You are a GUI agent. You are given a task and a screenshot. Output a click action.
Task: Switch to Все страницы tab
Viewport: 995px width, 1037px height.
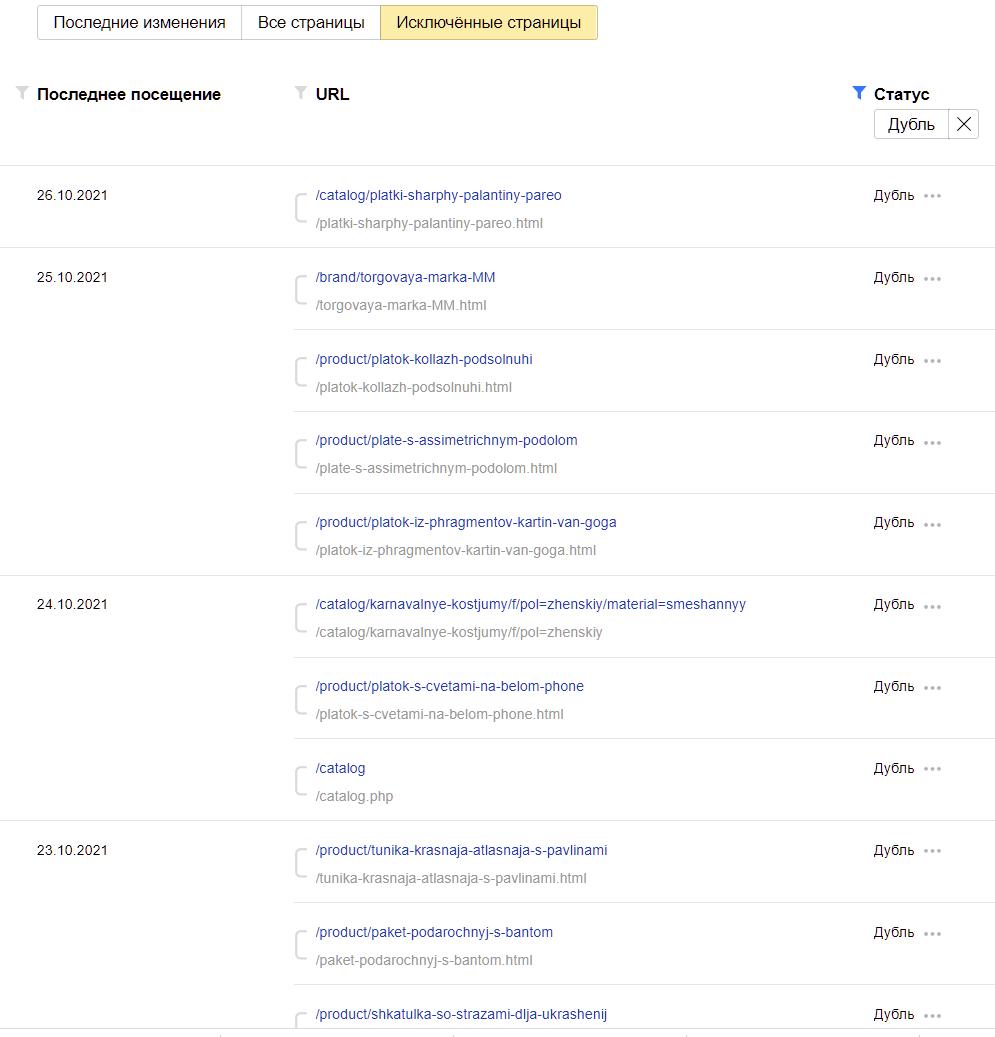(311, 22)
